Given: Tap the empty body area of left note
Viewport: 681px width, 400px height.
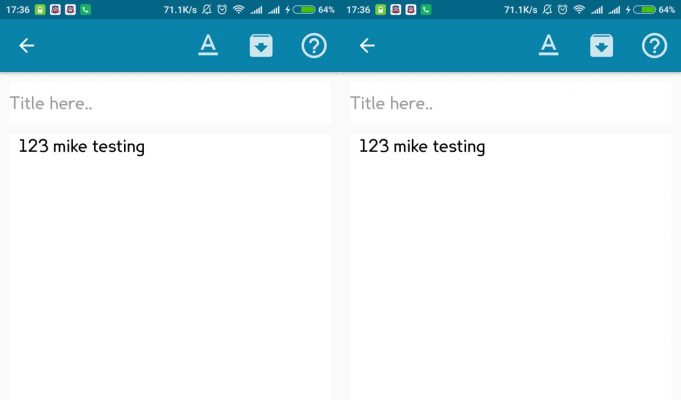Looking at the screenshot, I should (170, 278).
